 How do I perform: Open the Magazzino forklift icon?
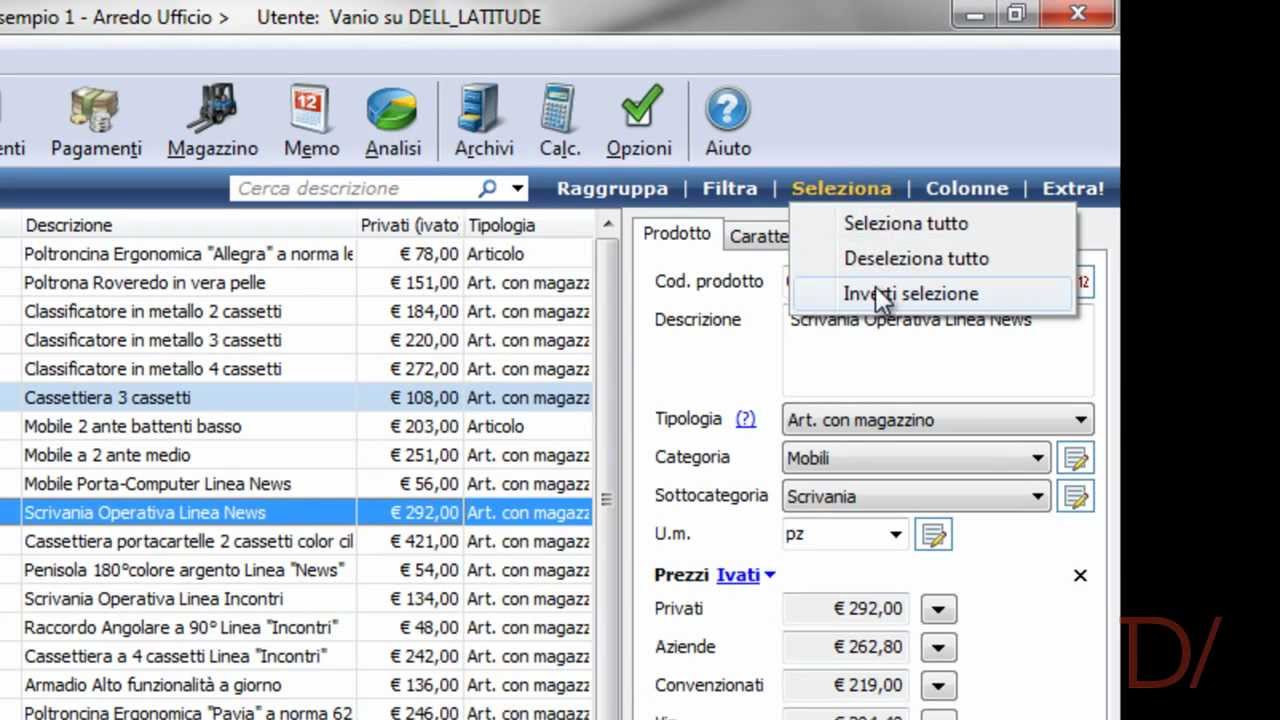pyautogui.click(x=212, y=121)
